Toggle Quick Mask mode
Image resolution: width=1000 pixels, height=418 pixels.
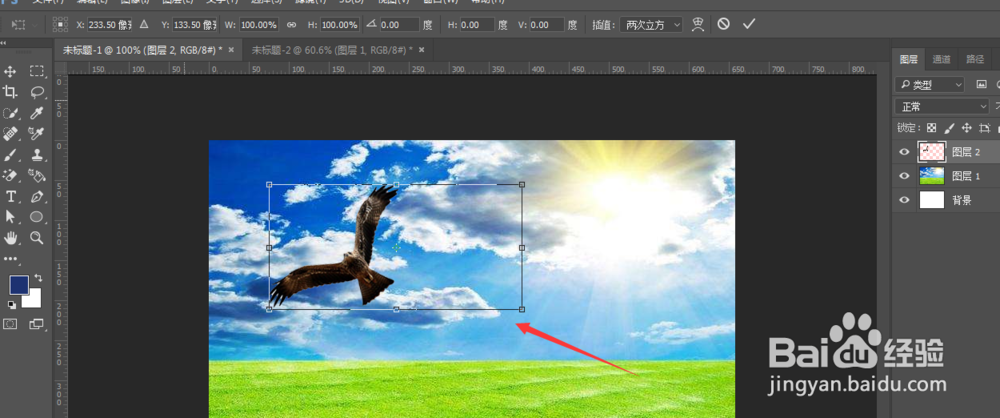(10, 324)
